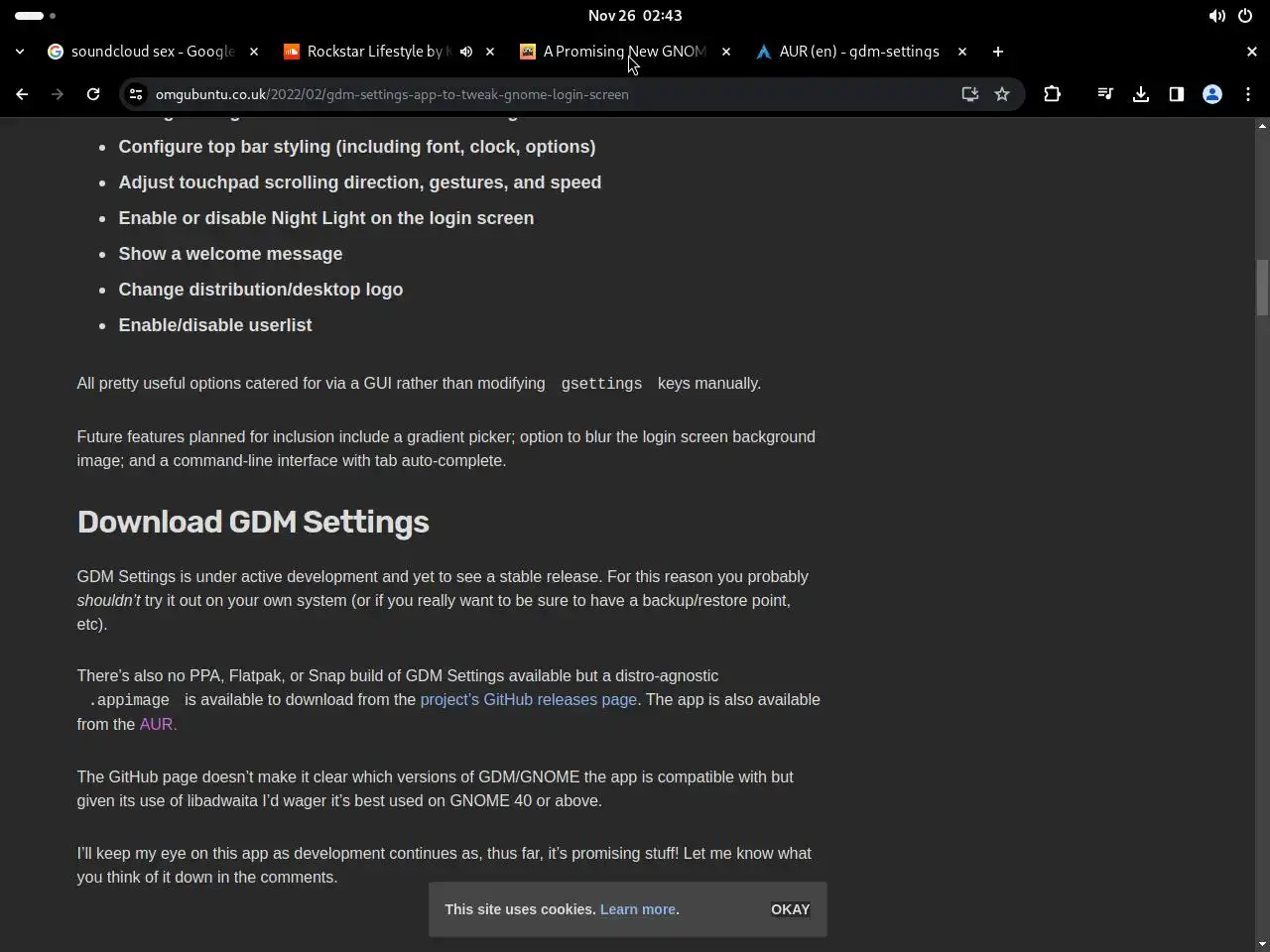Image resolution: width=1270 pixels, height=952 pixels.
Task: Close the browser window
Action: click(x=1252, y=52)
